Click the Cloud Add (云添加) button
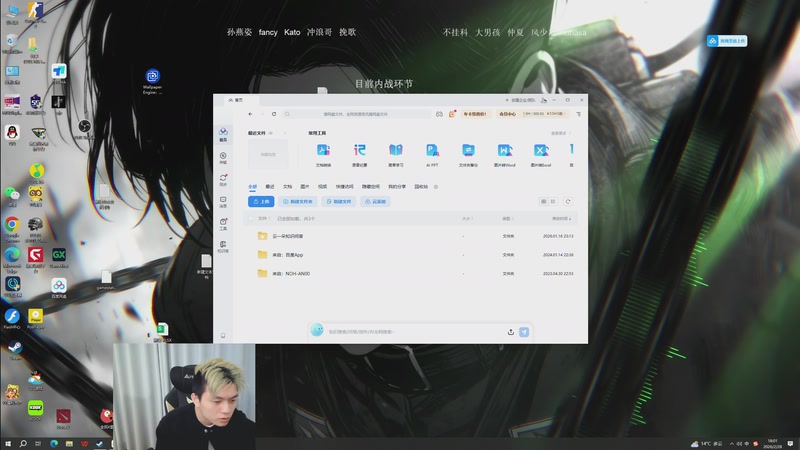This screenshot has height=450, width=800. tap(376, 202)
